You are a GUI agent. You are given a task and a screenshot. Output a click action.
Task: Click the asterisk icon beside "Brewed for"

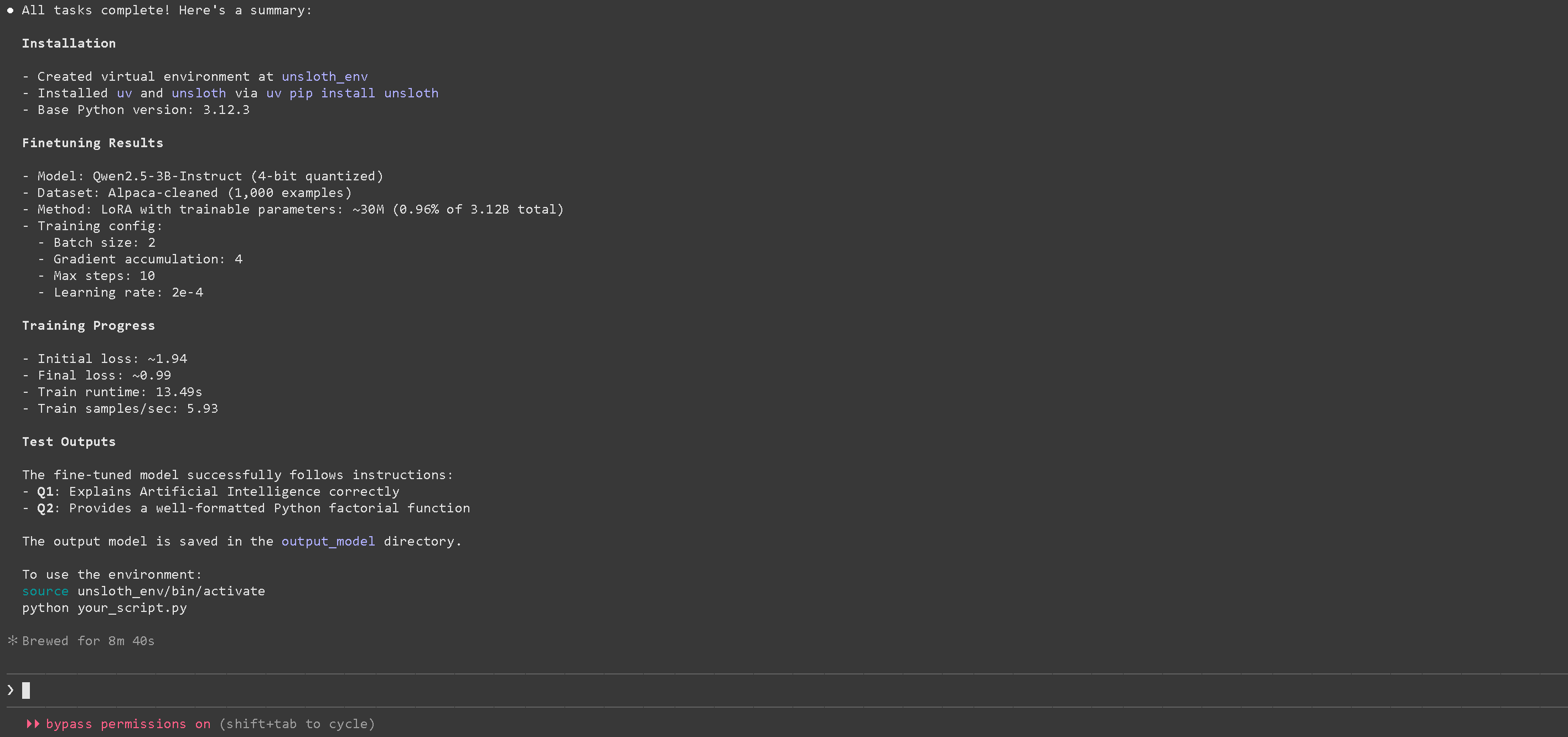click(12, 640)
